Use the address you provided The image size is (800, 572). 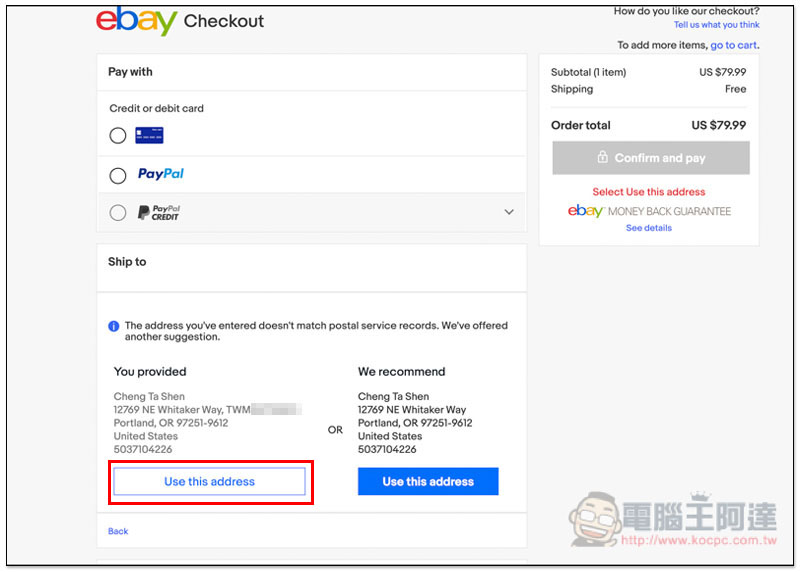click(209, 482)
